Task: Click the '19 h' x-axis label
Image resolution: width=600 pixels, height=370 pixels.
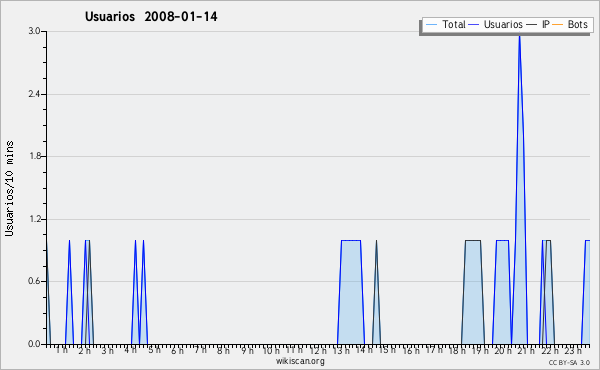Action: pos(480,350)
